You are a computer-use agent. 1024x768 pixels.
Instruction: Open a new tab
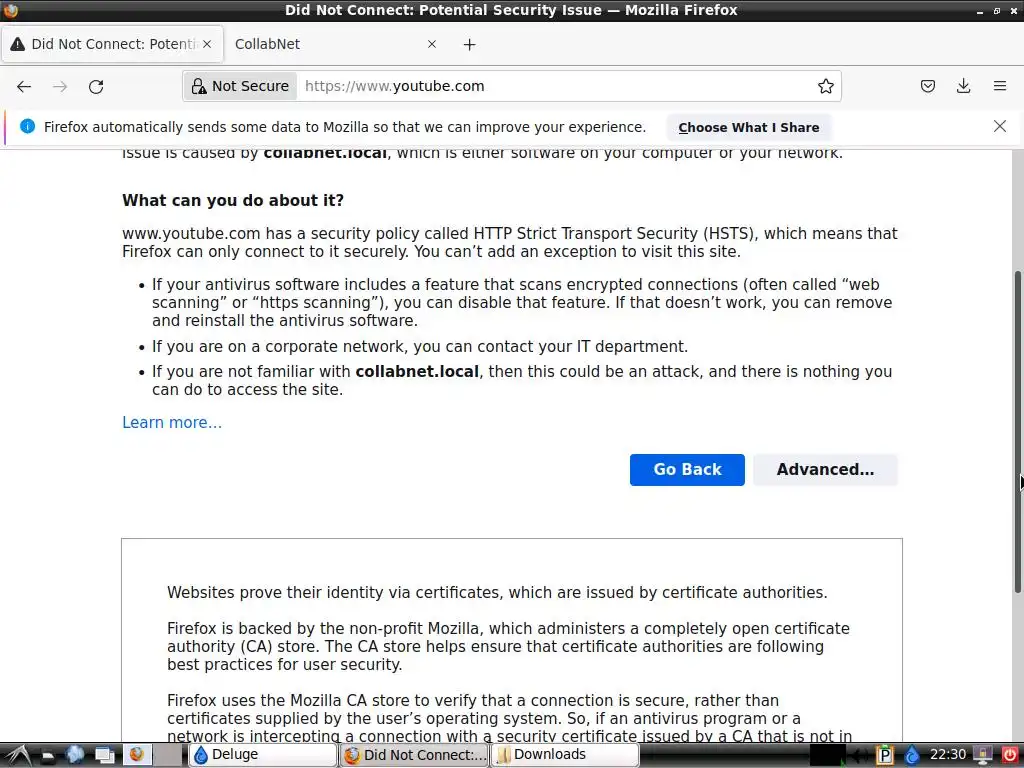pos(470,44)
